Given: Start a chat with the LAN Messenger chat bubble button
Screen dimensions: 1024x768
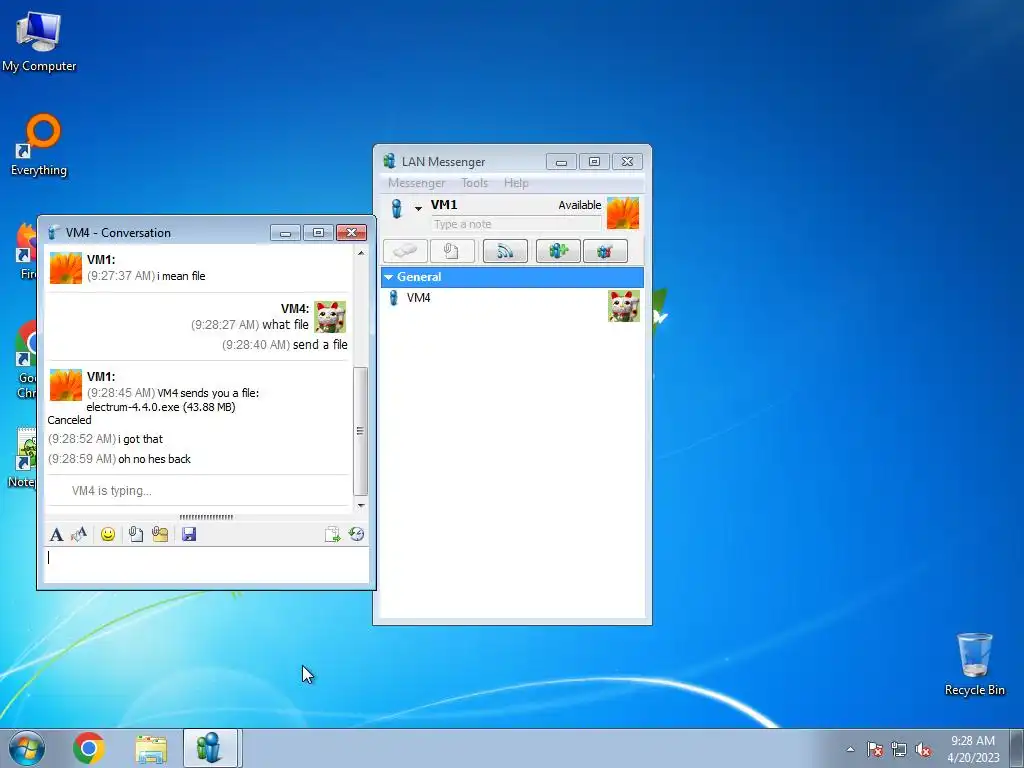Looking at the screenshot, I should (x=406, y=251).
